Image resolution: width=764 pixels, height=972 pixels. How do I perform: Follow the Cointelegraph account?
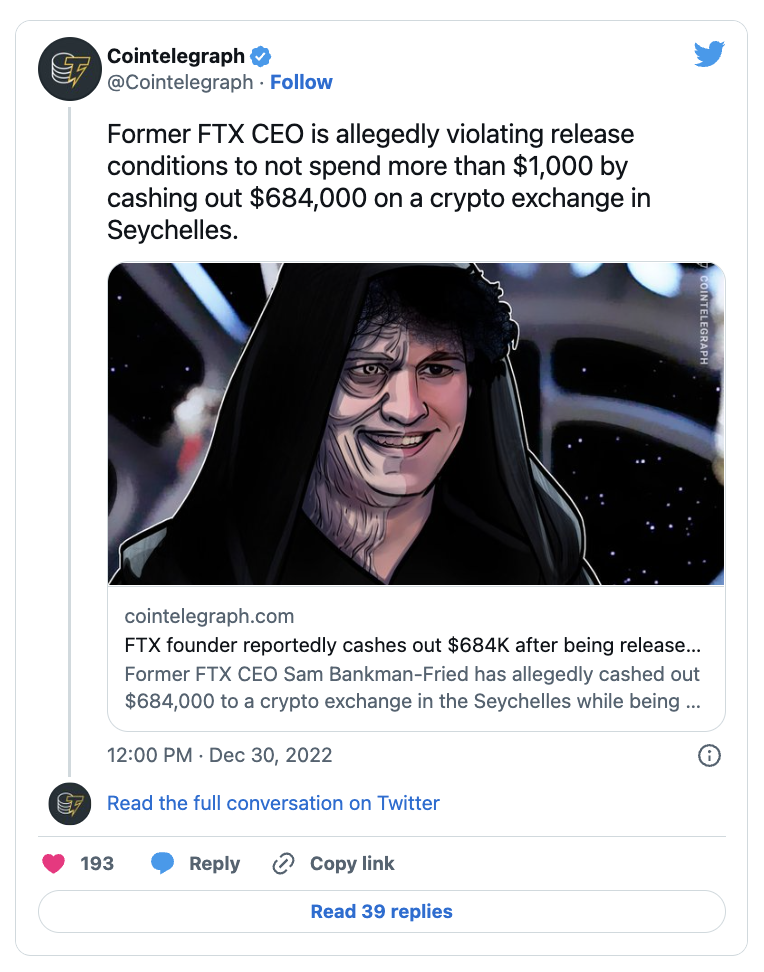pos(301,82)
